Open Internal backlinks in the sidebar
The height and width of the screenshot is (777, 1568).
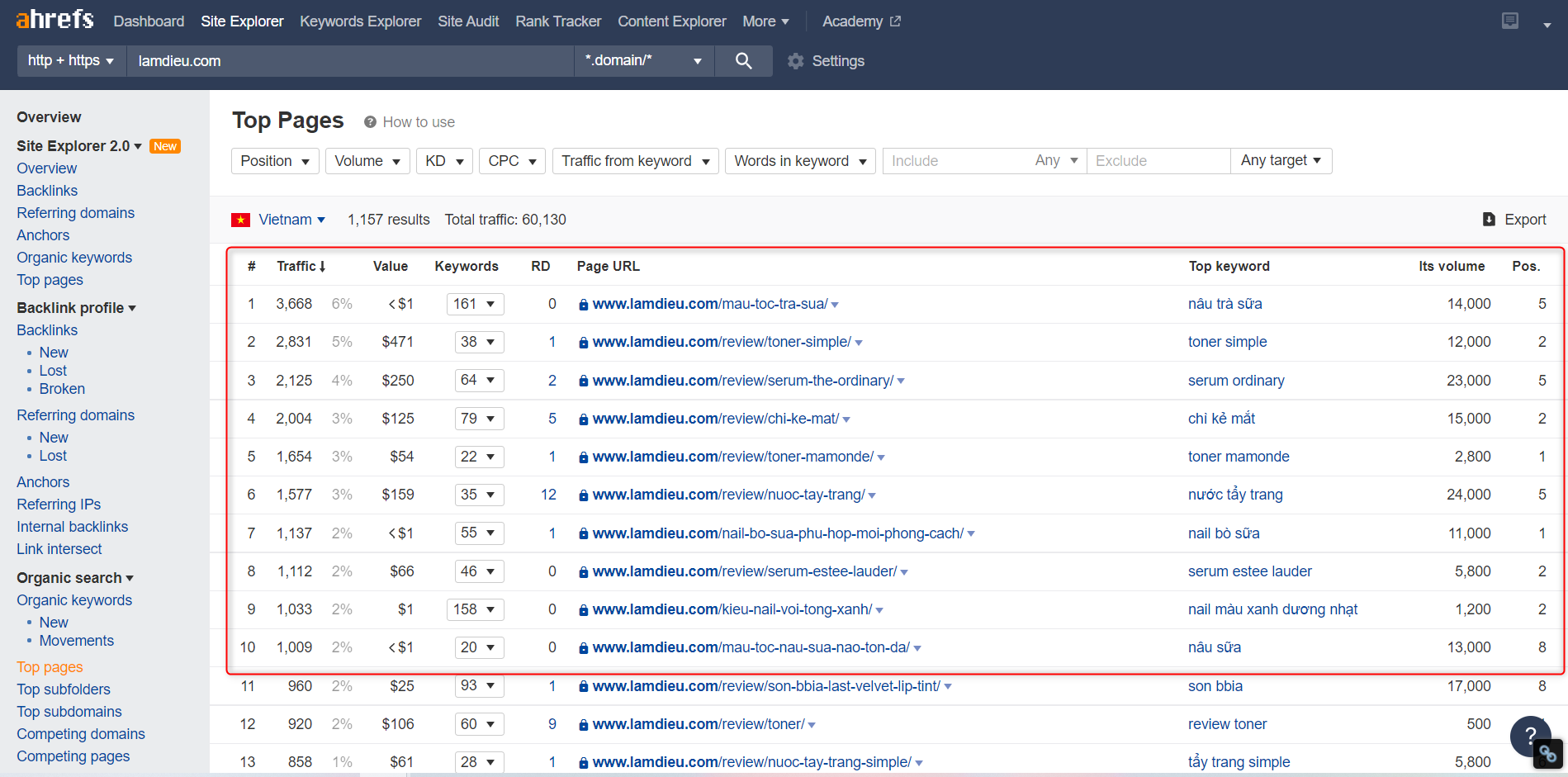tap(73, 527)
